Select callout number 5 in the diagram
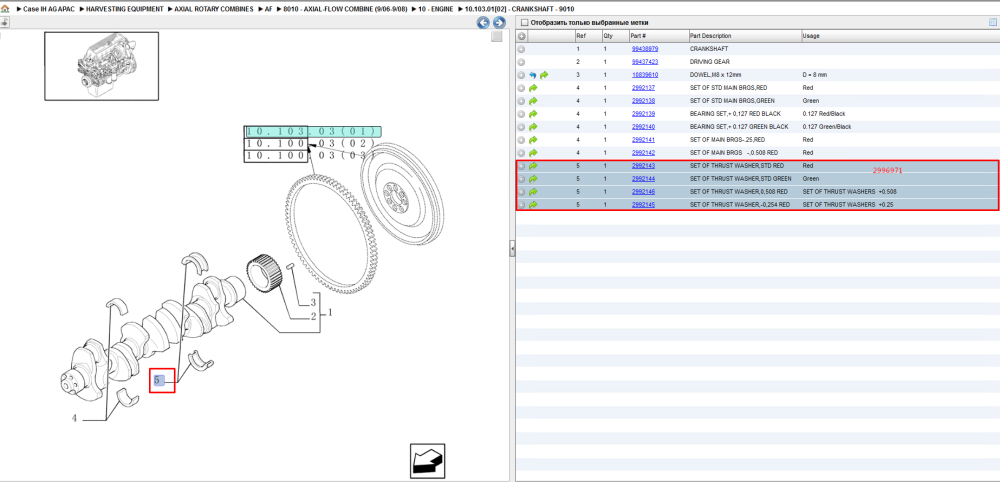The width and height of the screenshot is (1000, 482). (159, 381)
